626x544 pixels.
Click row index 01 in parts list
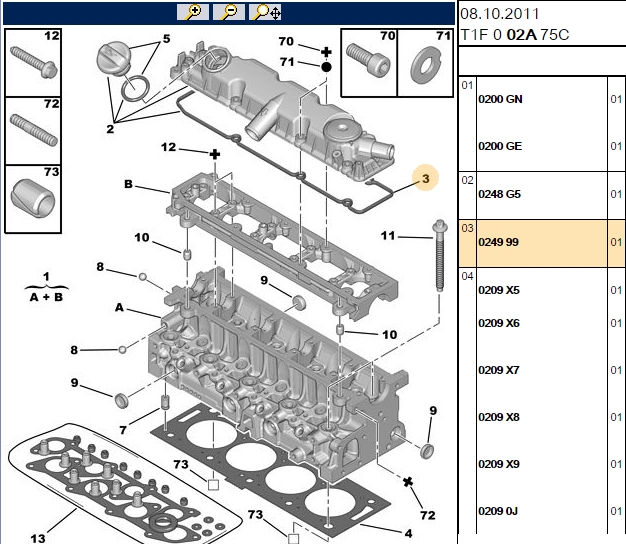coord(467,85)
